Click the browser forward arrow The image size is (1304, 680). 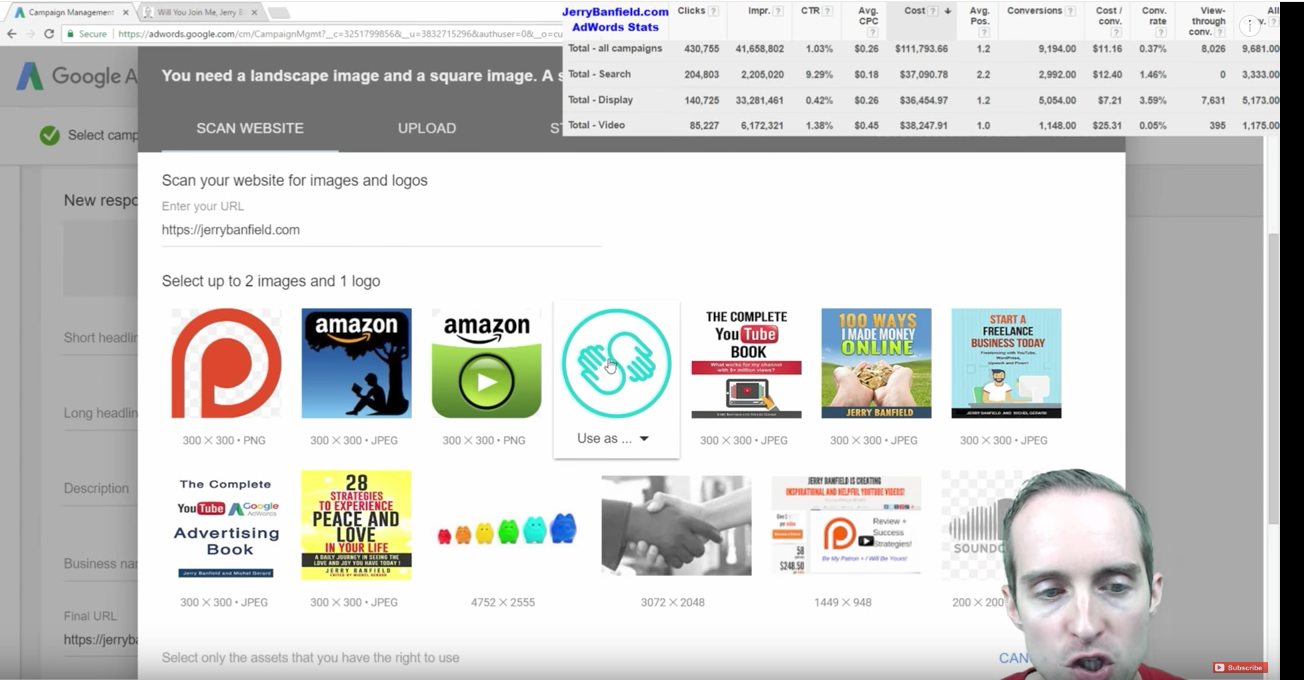pos(30,33)
